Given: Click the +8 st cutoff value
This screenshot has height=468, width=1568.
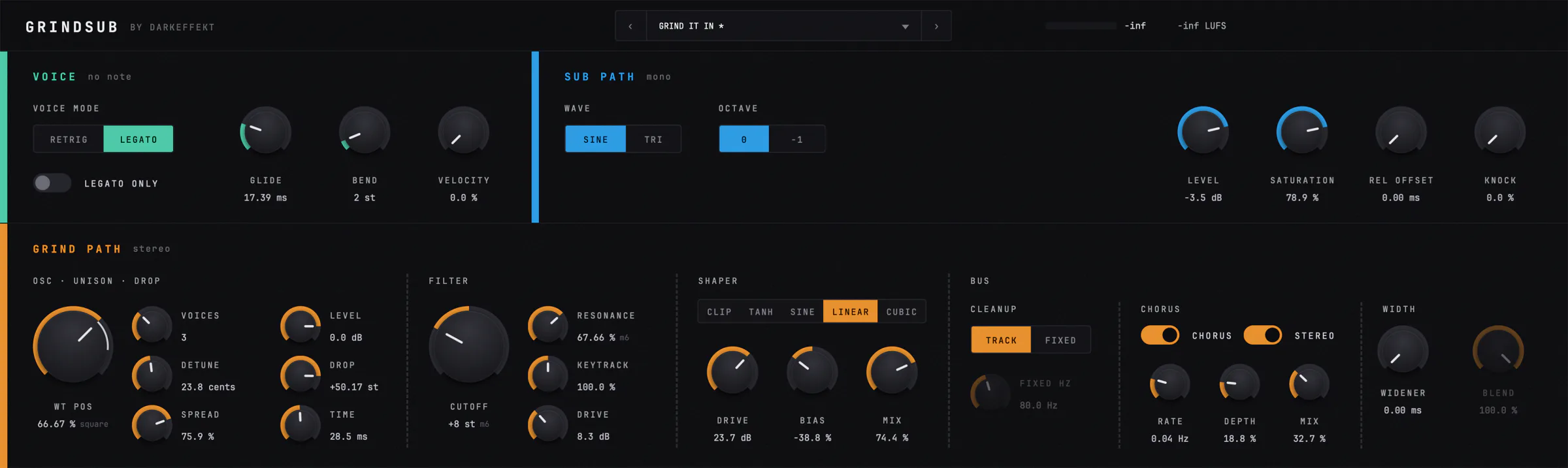Looking at the screenshot, I should click(461, 424).
